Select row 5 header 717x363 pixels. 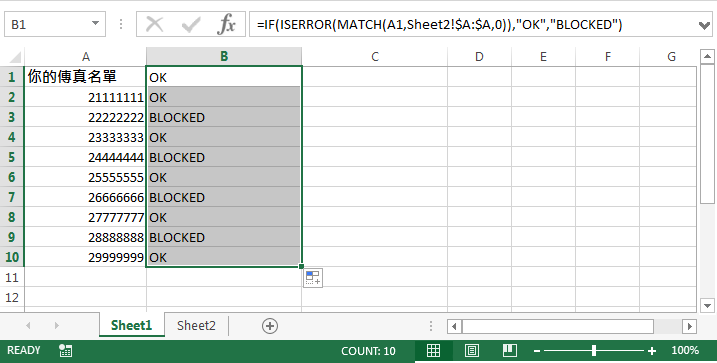[12, 157]
